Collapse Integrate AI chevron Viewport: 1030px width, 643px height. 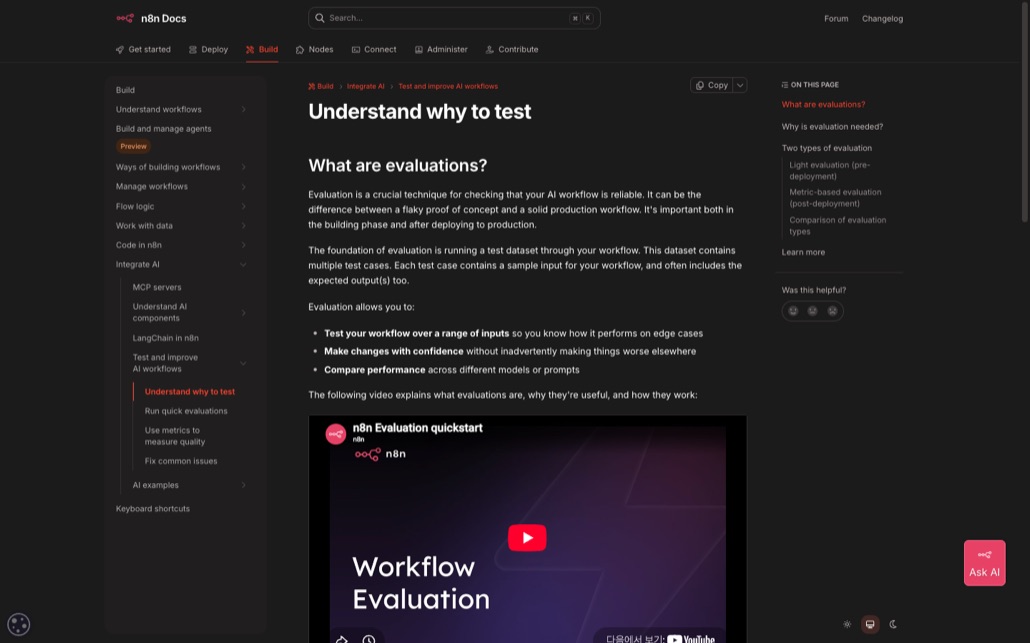tap(243, 265)
